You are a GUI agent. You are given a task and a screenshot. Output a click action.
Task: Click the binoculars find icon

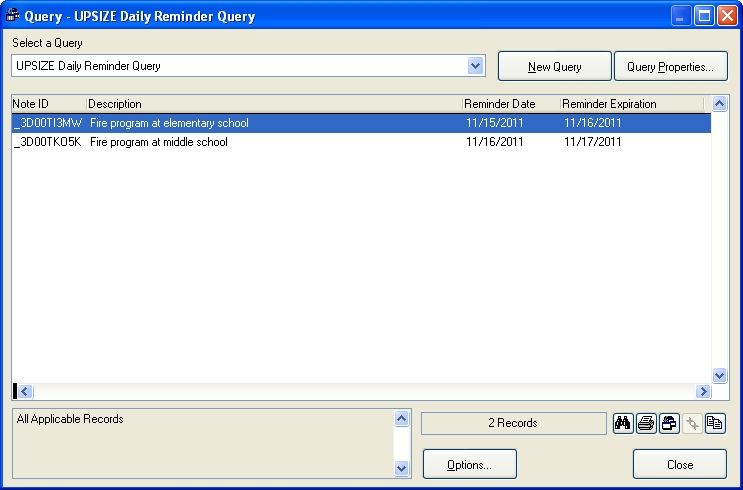tap(622, 423)
